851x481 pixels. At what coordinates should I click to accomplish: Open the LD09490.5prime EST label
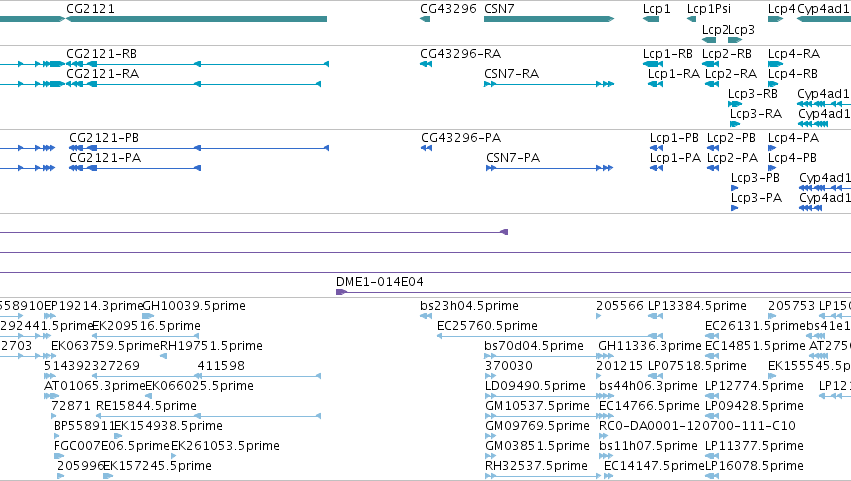coord(535,386)
